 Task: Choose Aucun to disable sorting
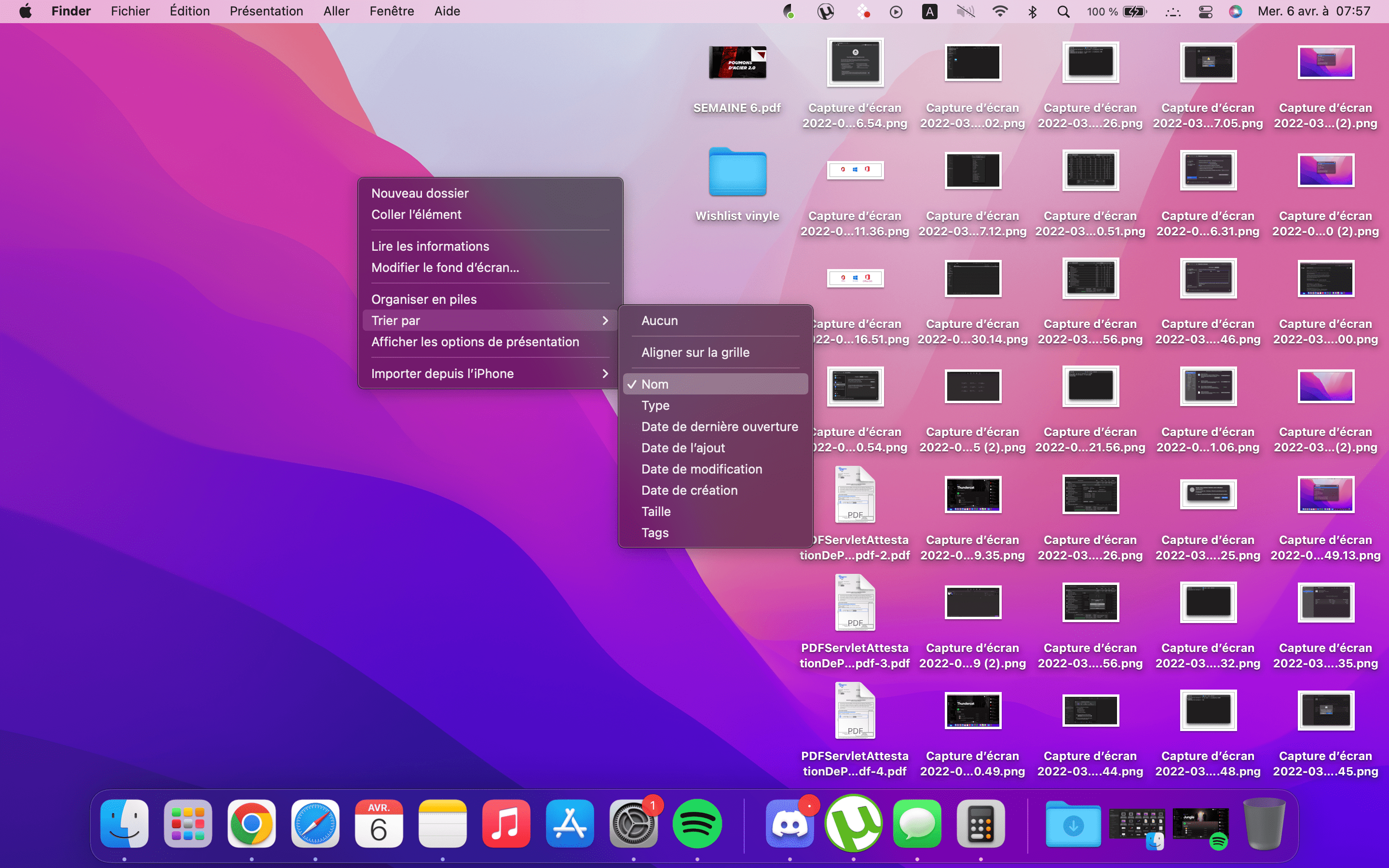(x=659, y=320)
